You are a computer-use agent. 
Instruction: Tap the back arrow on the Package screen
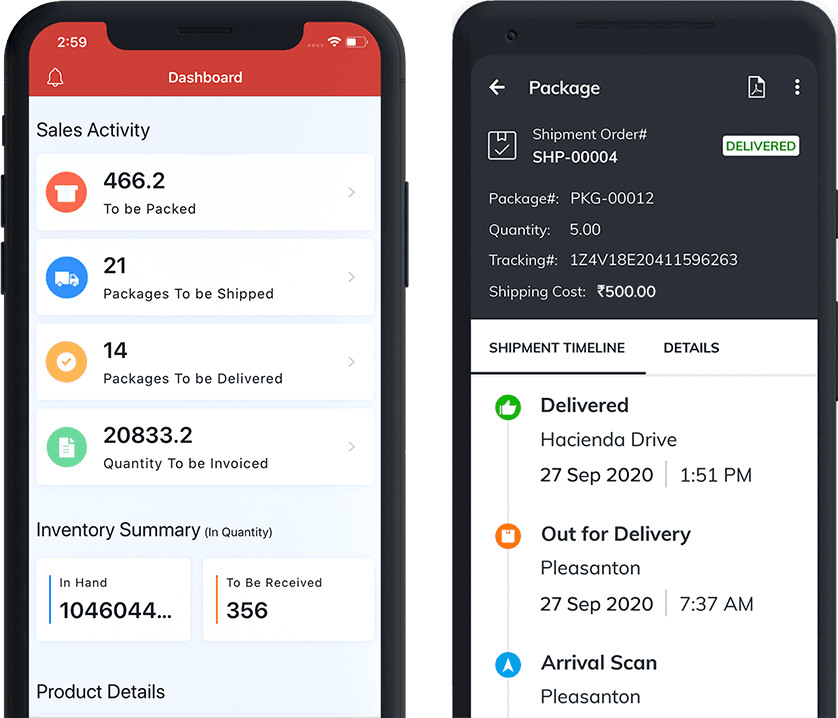click(497, 88)
